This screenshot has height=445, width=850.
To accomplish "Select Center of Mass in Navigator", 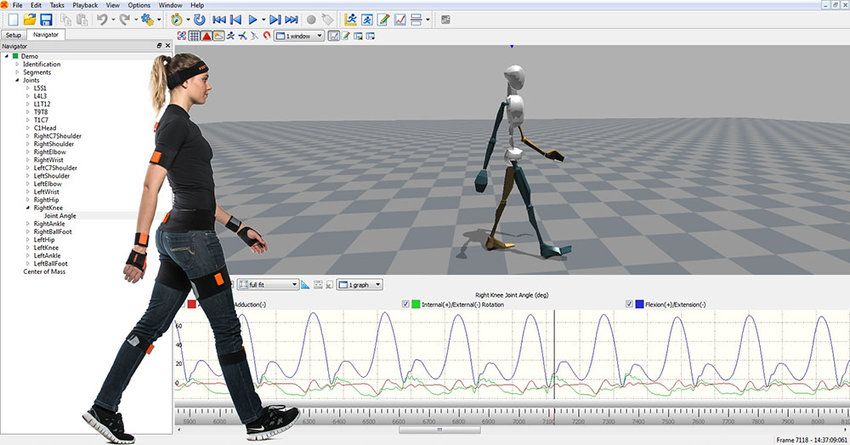I will click(43, 271).
